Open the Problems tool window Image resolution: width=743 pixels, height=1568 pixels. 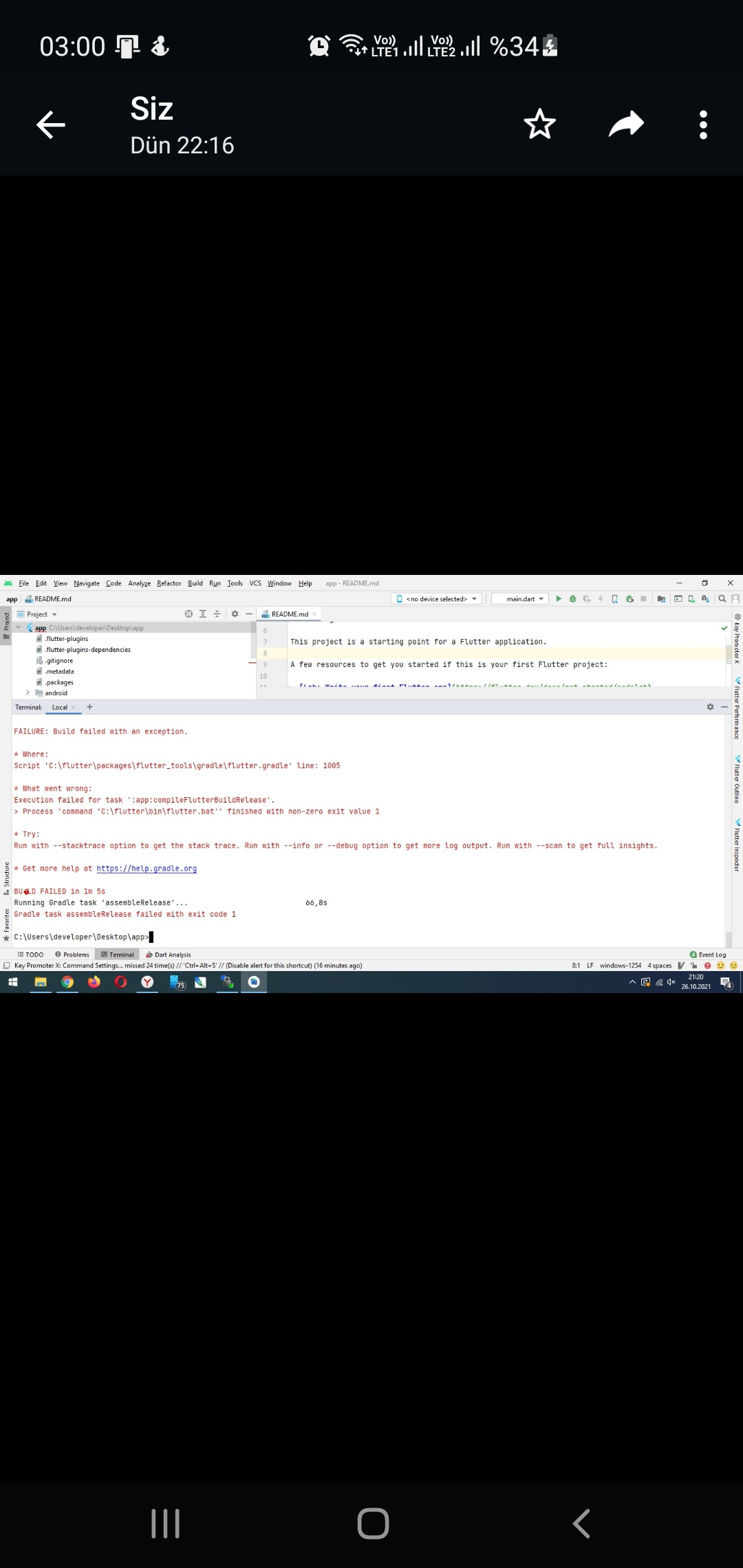tap(72, 955)
